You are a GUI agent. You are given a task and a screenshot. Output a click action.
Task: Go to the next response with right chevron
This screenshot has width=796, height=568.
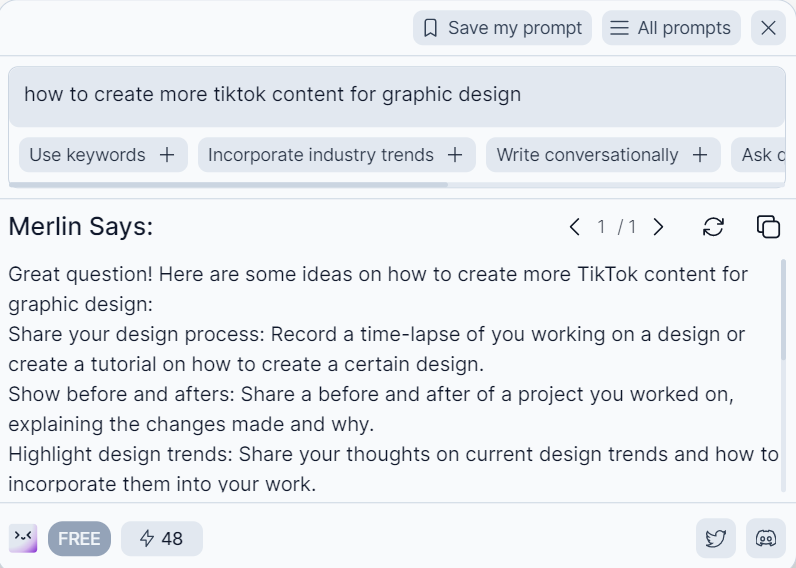click(x=658, y=227)
